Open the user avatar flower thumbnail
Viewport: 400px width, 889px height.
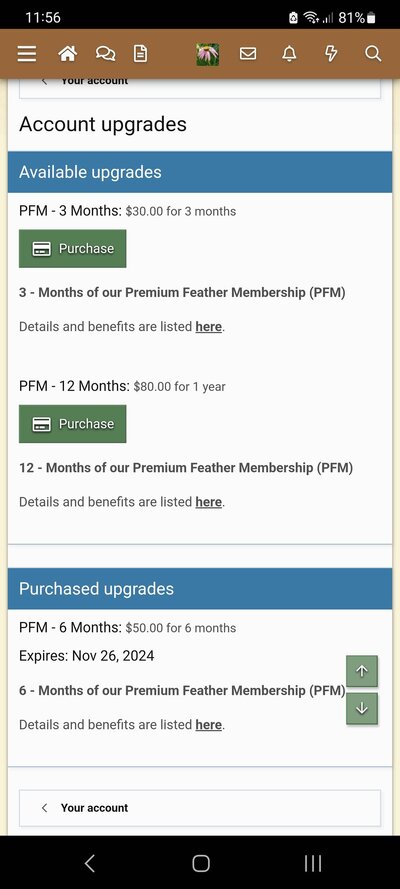(x=208, y=54)
